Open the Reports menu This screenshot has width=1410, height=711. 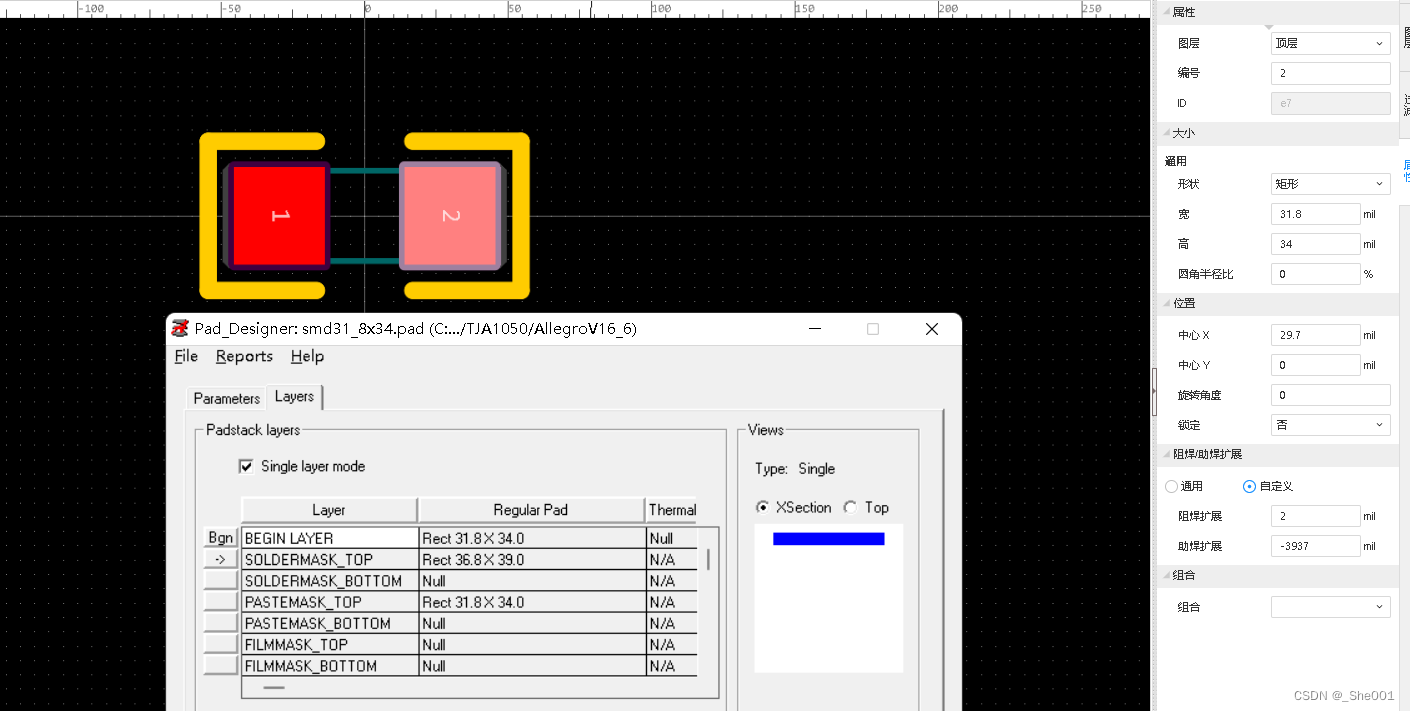tap(244, 356)
